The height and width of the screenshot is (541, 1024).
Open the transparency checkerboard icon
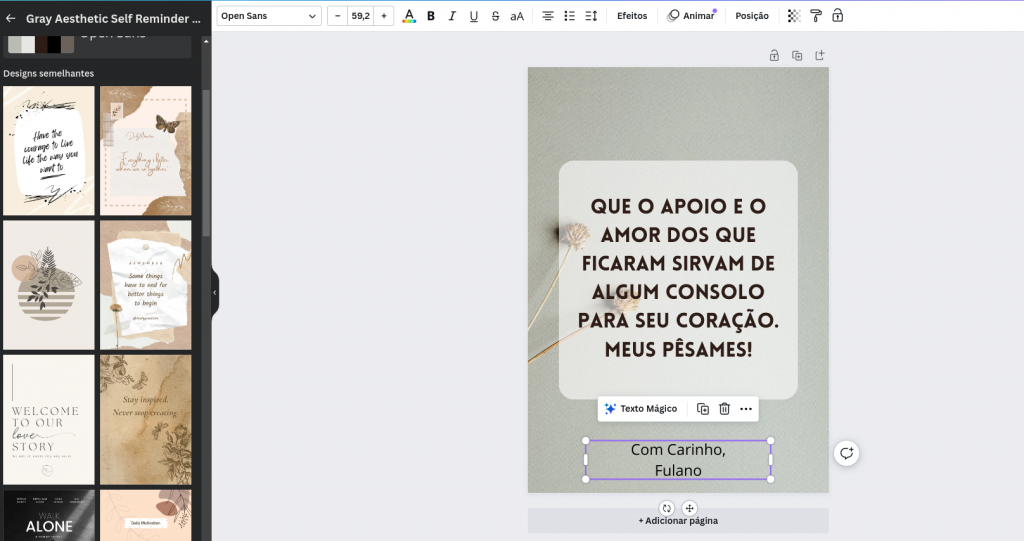(794, 16)
